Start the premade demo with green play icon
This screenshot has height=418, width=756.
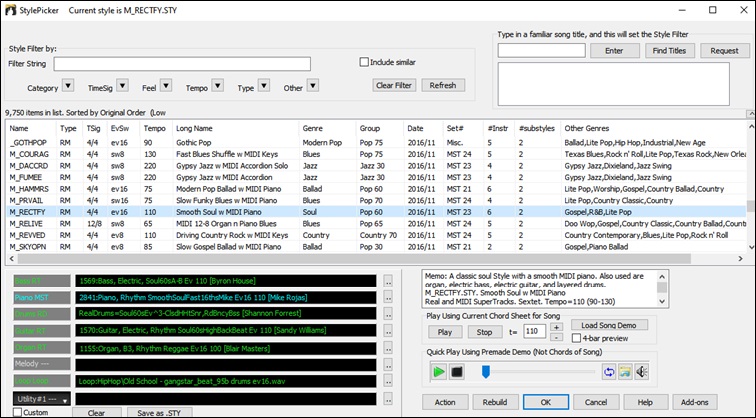pyautogui.click(x=439, y=372)
